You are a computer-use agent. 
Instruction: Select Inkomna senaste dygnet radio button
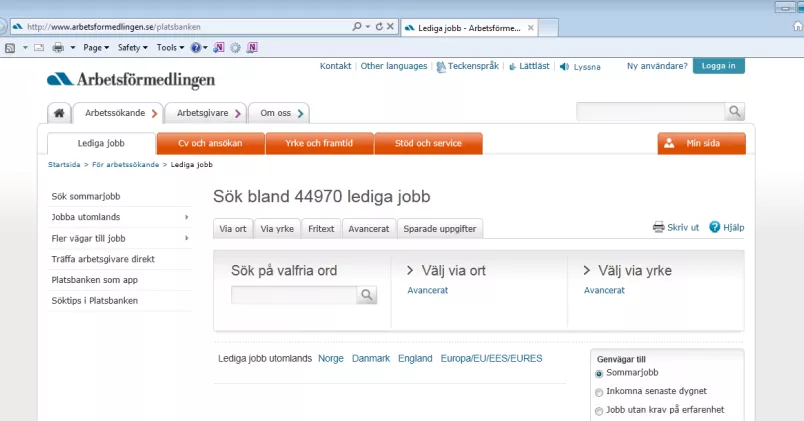coord(599,392)
